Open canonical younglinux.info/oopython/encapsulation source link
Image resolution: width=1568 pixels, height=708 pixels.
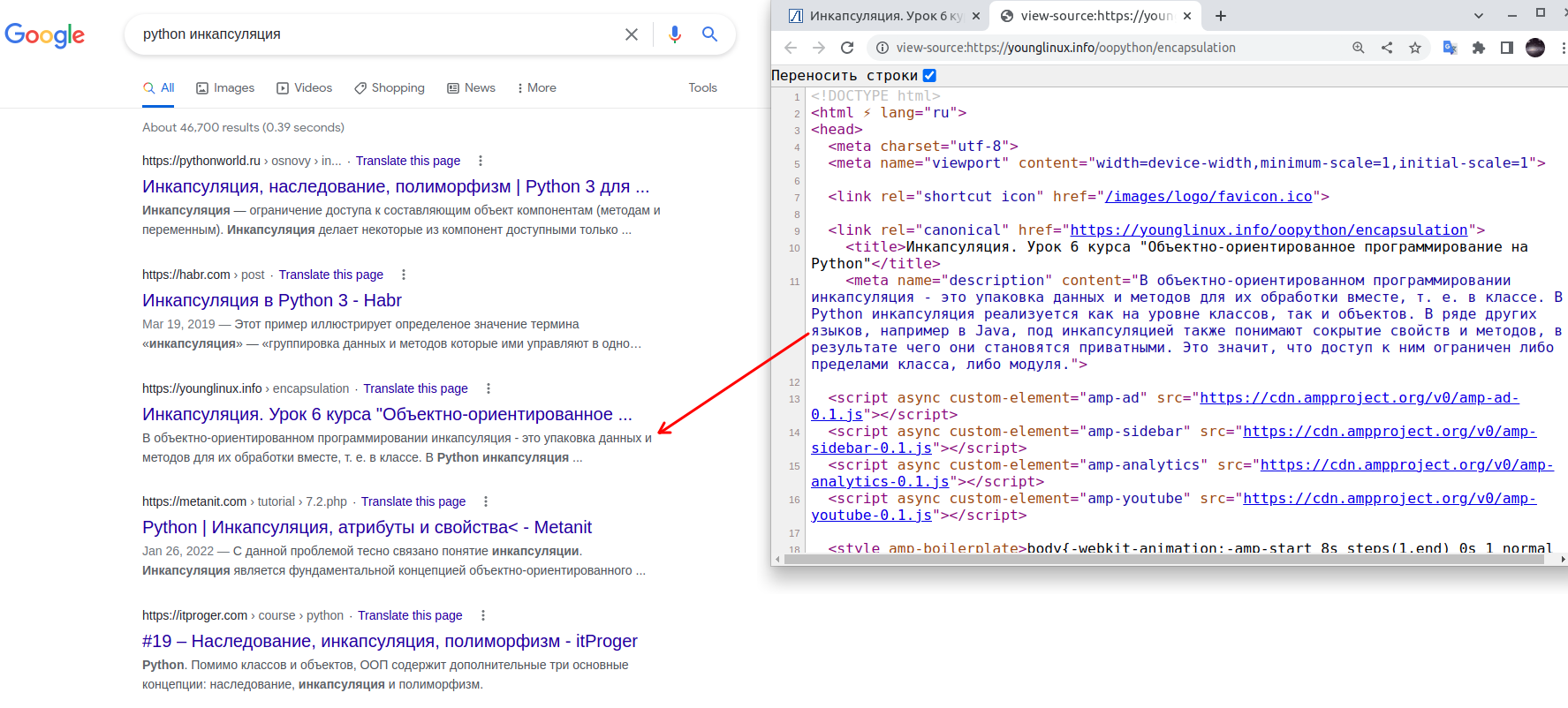pyautogui.click(x=1269, y=230)
